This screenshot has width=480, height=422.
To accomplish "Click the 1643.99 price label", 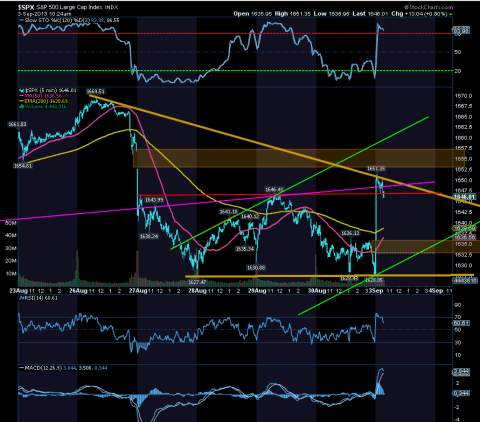I will click(154, 200).
